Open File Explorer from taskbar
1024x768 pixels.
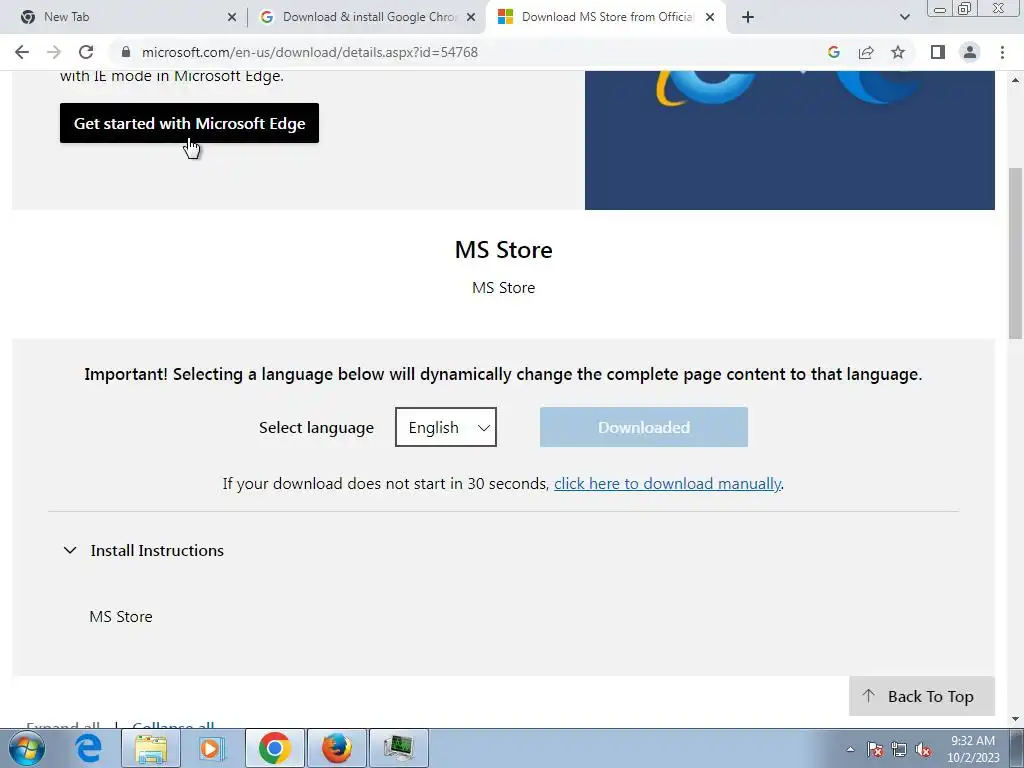click(151, 748)
